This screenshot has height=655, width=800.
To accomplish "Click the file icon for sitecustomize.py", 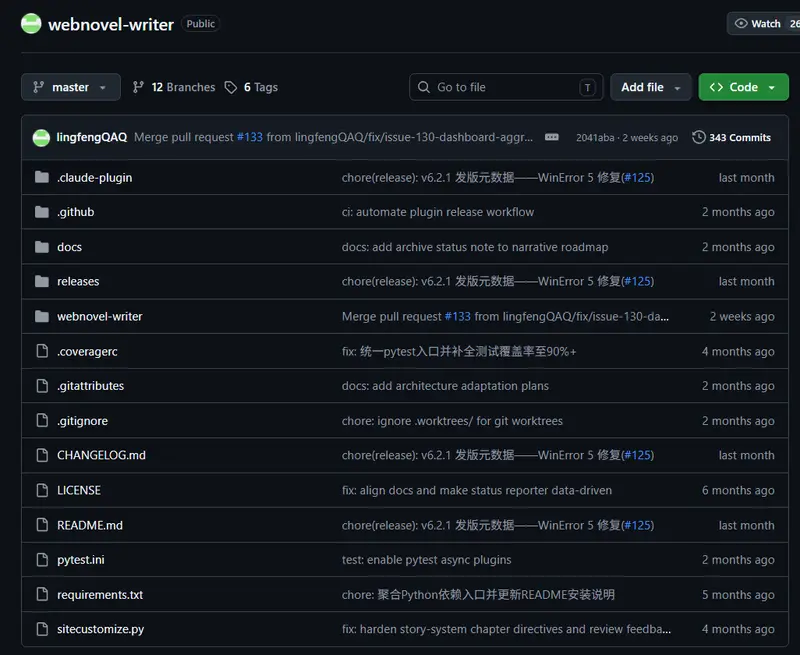I will 42,629.
